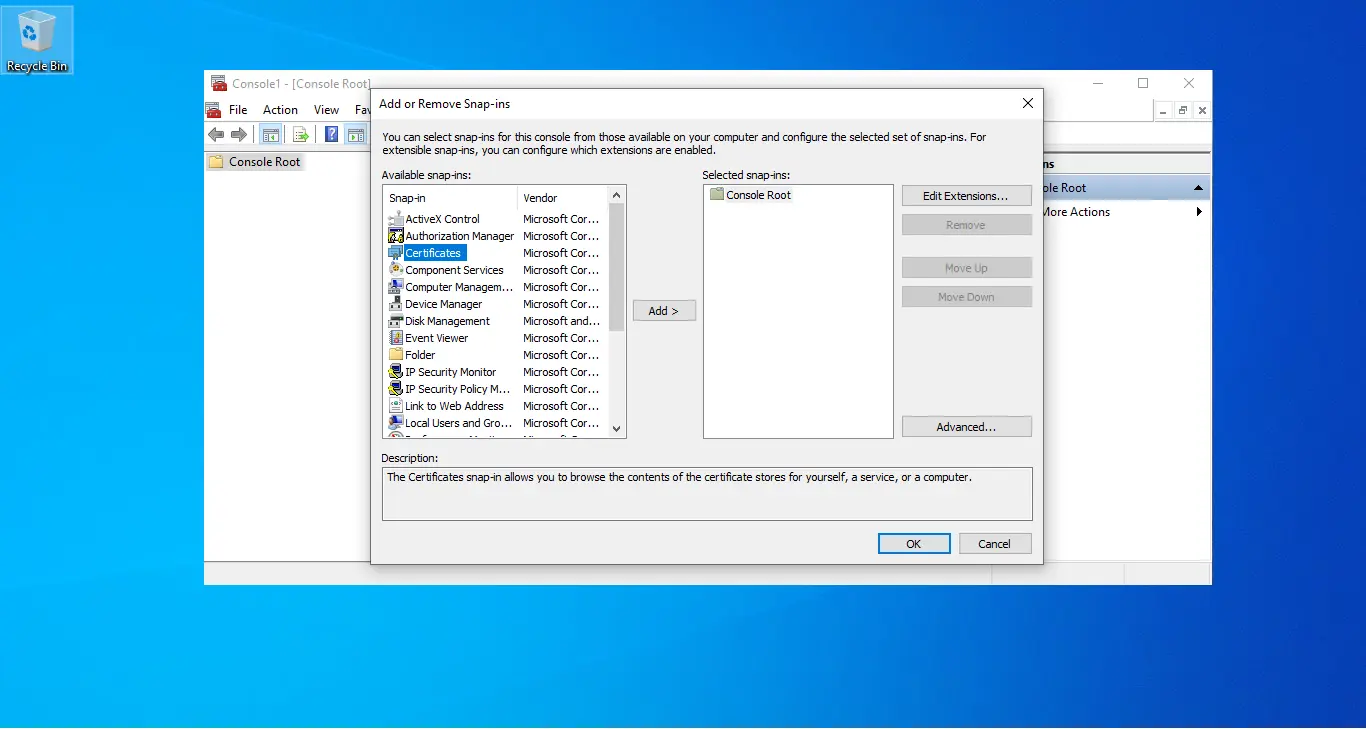The width and height of the screenshot is (1366, 729).
Task: Click the Link to Web Address icon
Action: 396,406
